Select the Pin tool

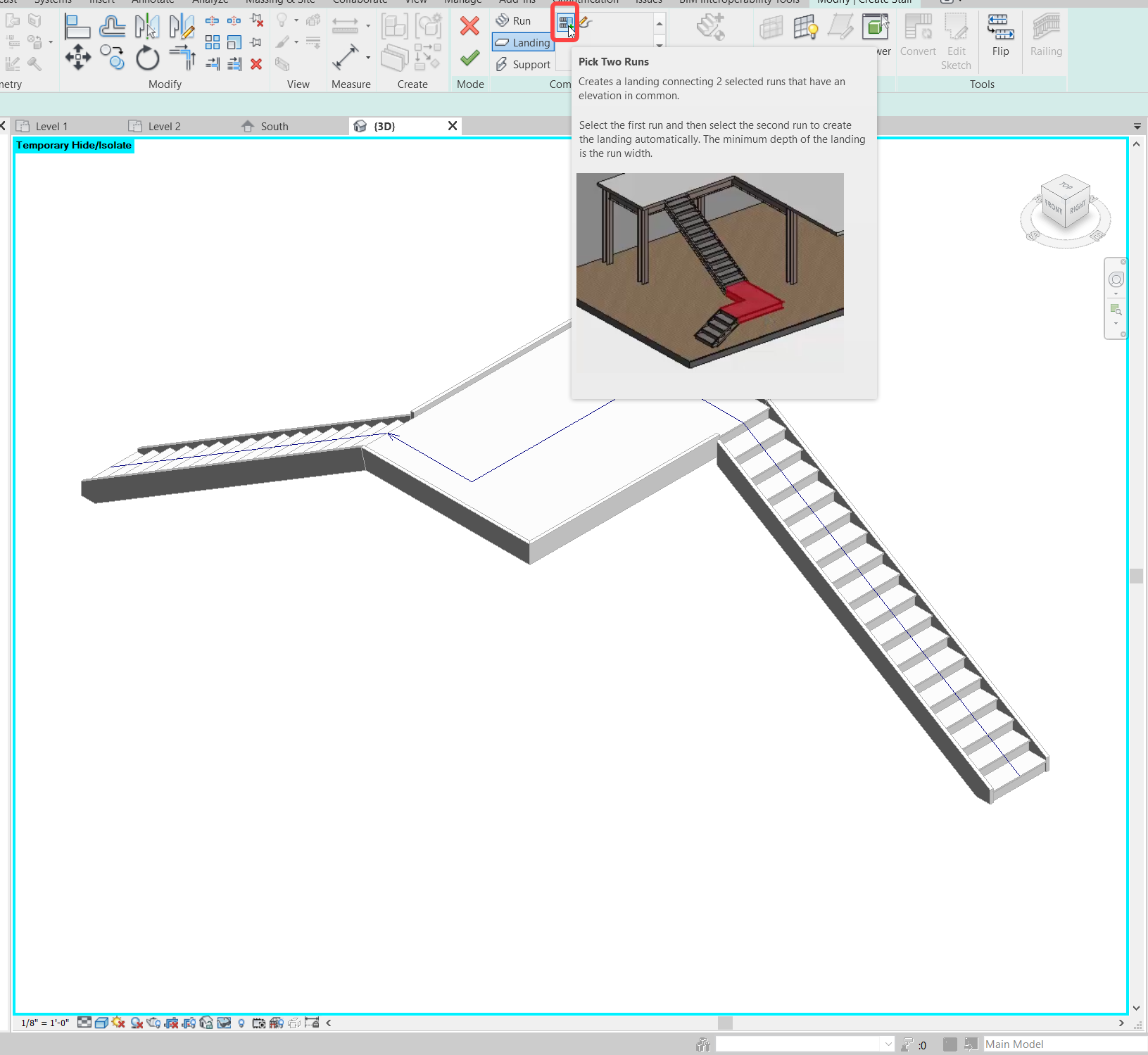(256, 42)
